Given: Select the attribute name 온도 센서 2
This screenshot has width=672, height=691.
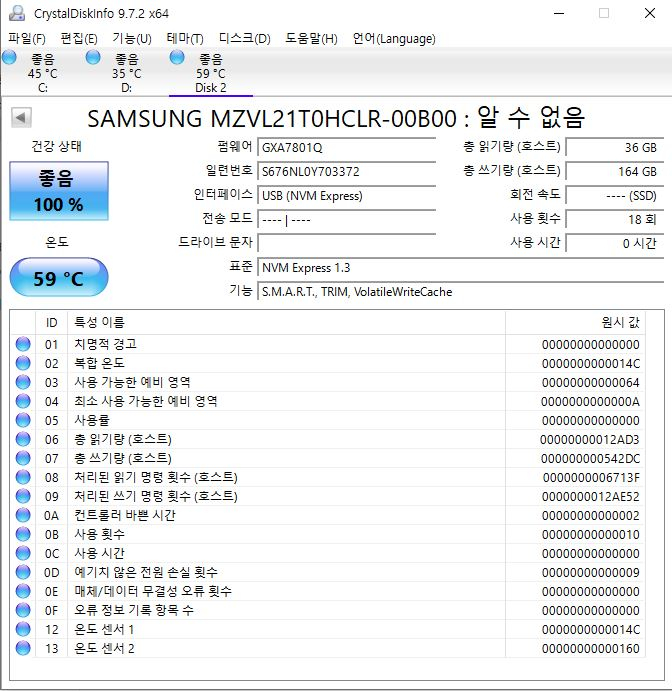Looking at the screenshot, I should (x=104, y=648).
